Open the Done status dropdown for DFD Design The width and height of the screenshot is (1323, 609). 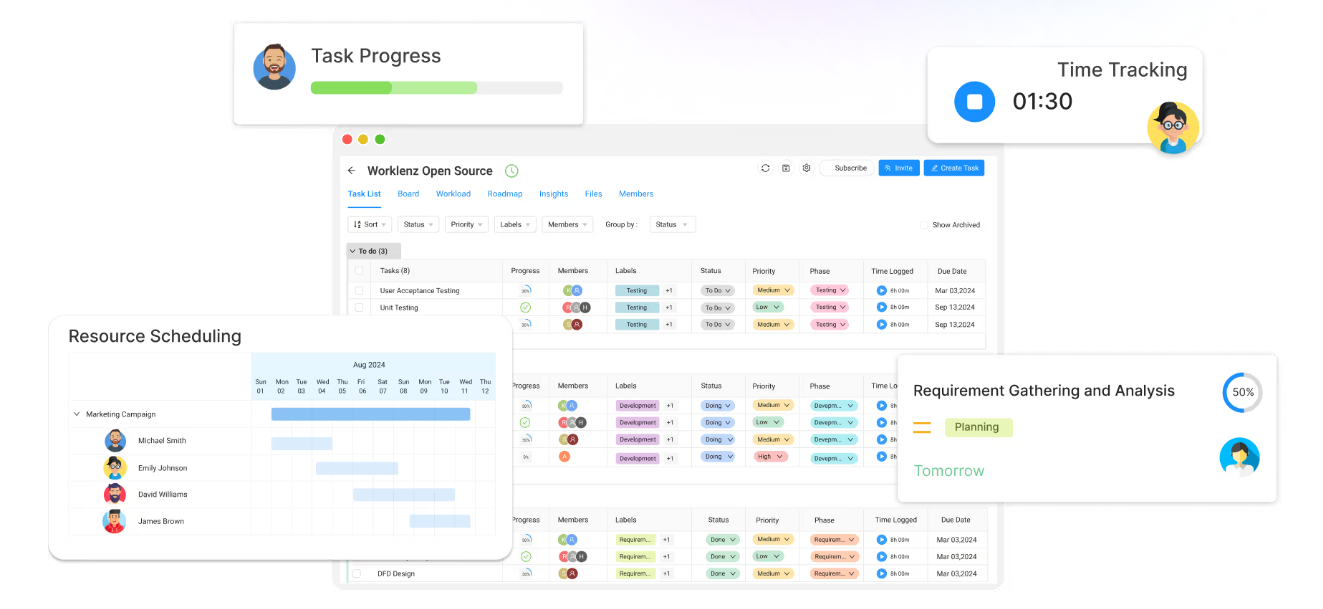click(721, 574)
